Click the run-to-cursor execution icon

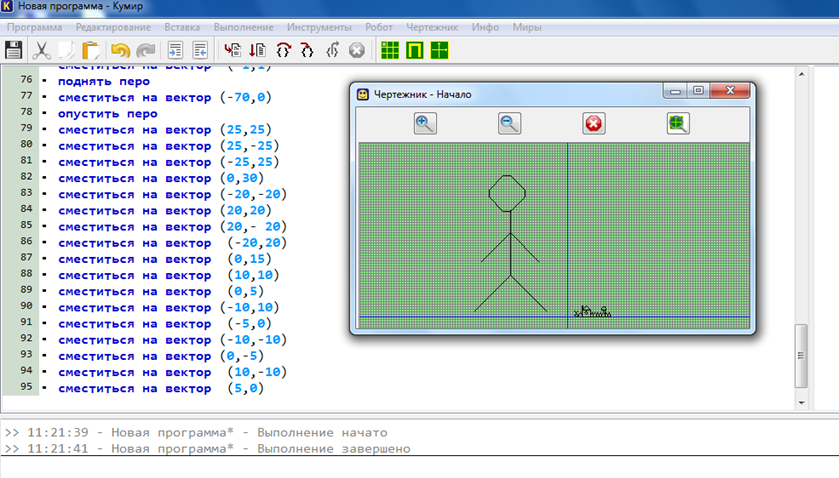(257, 50)
